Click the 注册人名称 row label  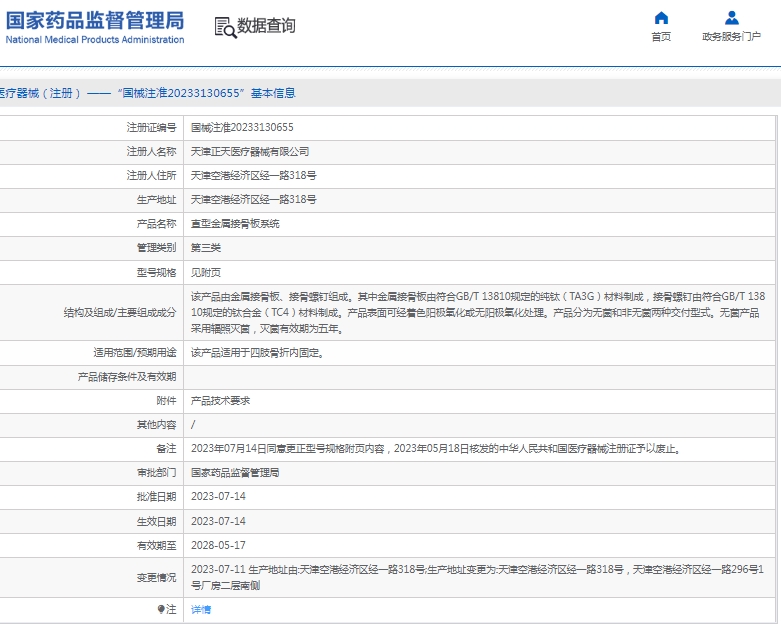(151, 152)
